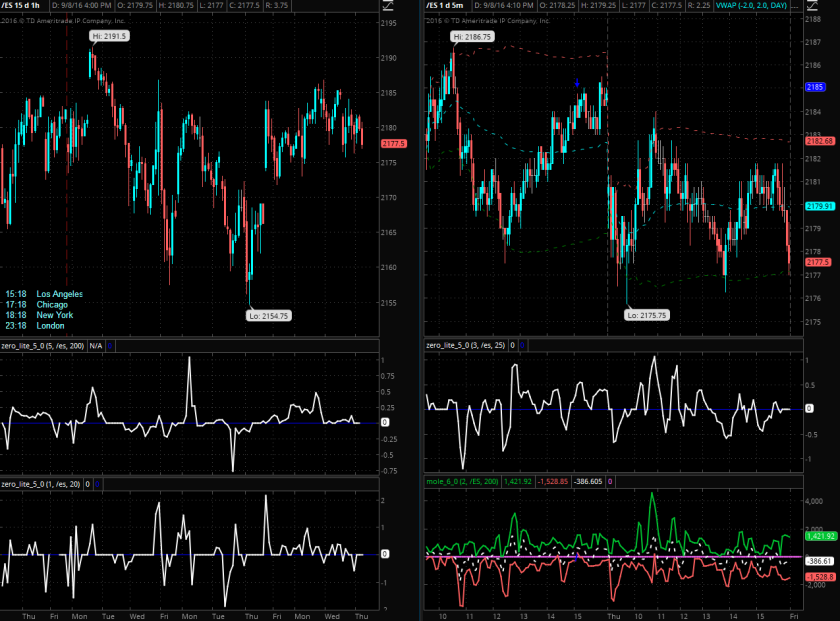Click the Hi: 2186.75 price bubble
Image resolution: width=840 pixels, height=621 pixels.
[x=471, y=37]
